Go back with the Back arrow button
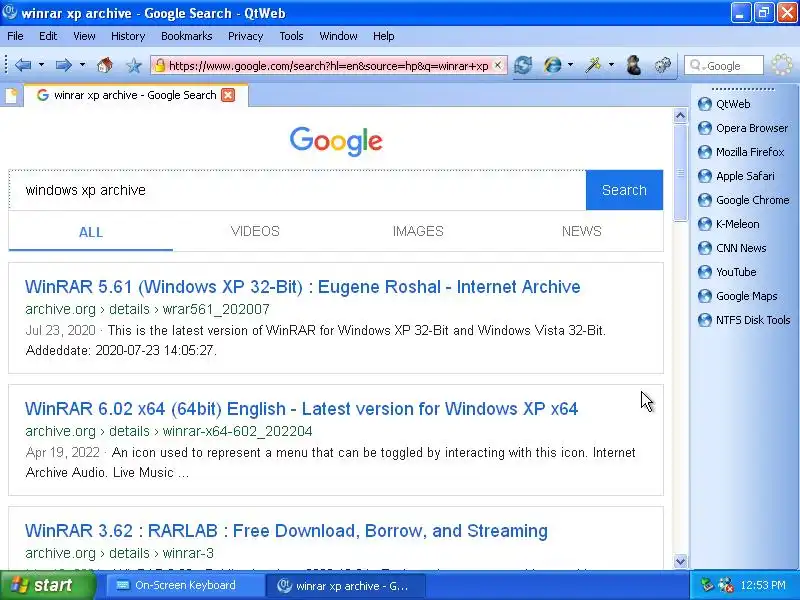Screen dimensions: 800x600 [x=23, y=65]
